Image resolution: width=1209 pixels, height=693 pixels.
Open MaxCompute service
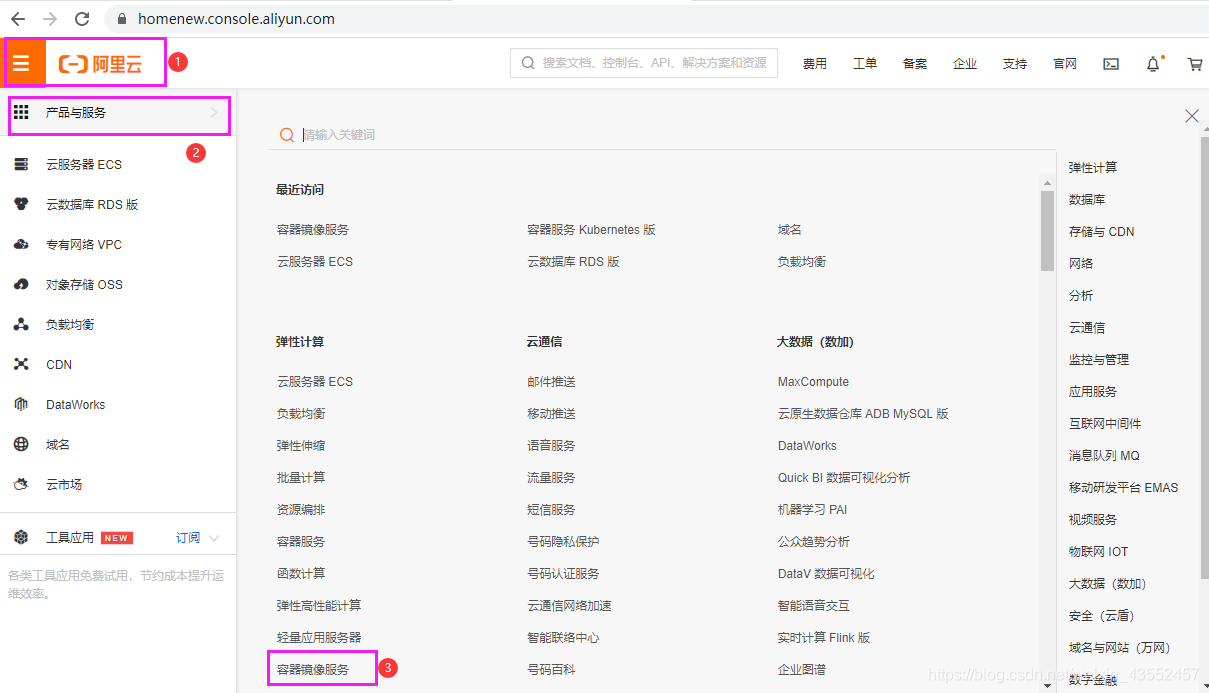pos(813,382)
